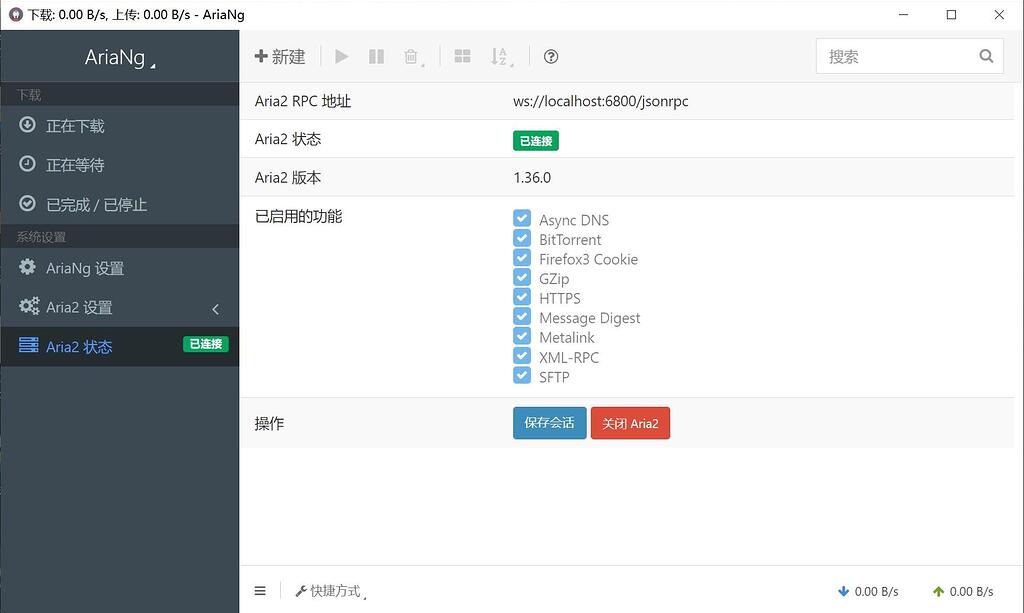Image resolution: width=1024 pixels, height=613 pixels.
Task: Click the grid select-all icon
Action: tap(462, 57)
